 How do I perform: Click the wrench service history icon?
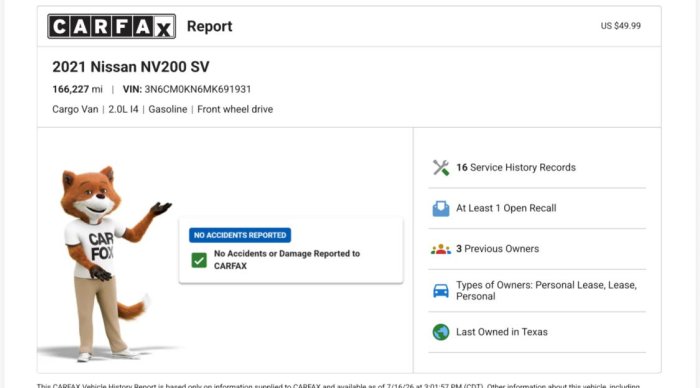[x=441, y=167]
